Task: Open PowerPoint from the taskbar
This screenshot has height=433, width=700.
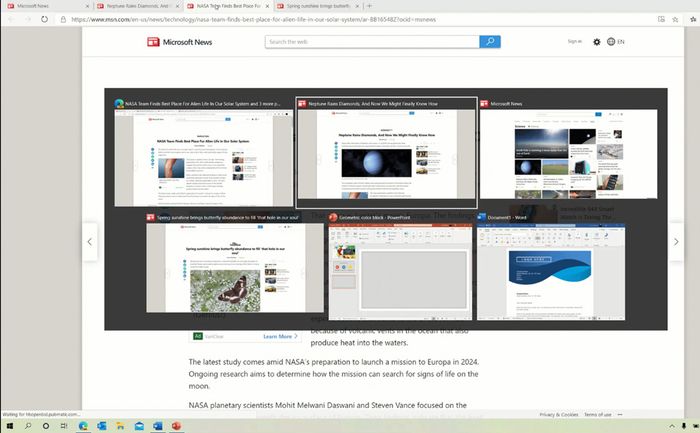Action: coord(176,426)
